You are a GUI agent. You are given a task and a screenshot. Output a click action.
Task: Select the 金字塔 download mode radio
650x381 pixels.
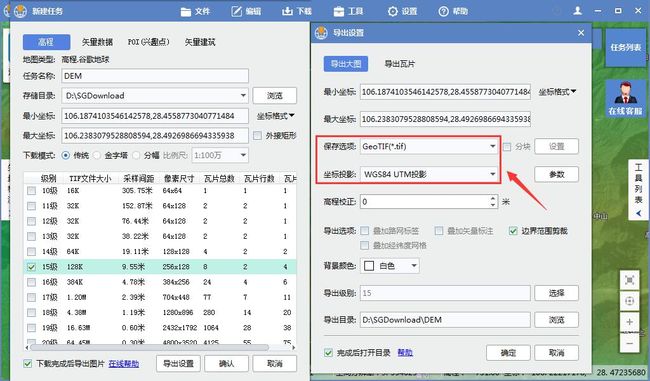point(97,155)
